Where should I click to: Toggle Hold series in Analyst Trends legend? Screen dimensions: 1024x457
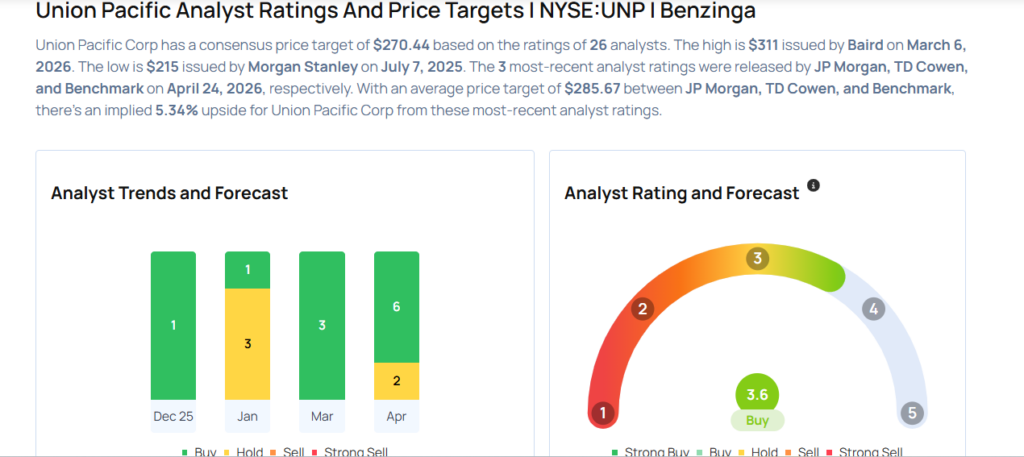point(243,452)
